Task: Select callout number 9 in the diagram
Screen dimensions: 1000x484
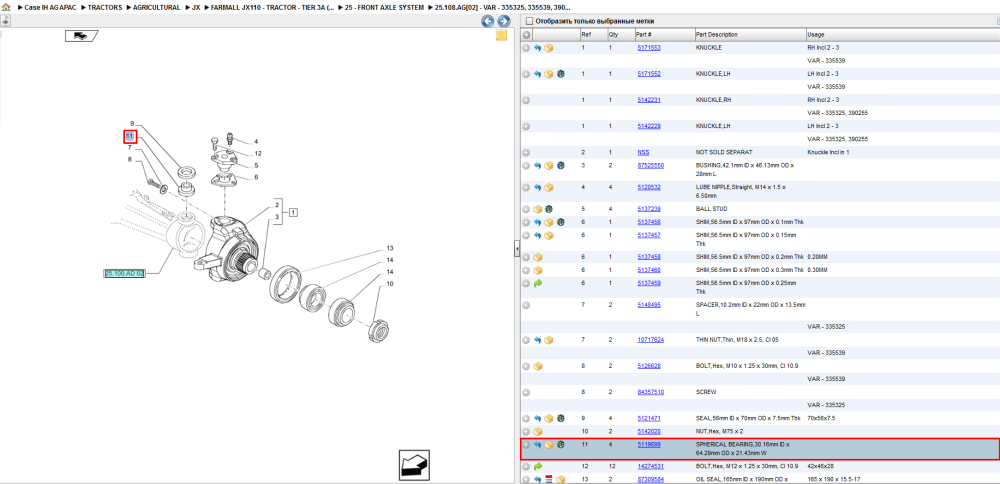Action: [x=132, y=124]
